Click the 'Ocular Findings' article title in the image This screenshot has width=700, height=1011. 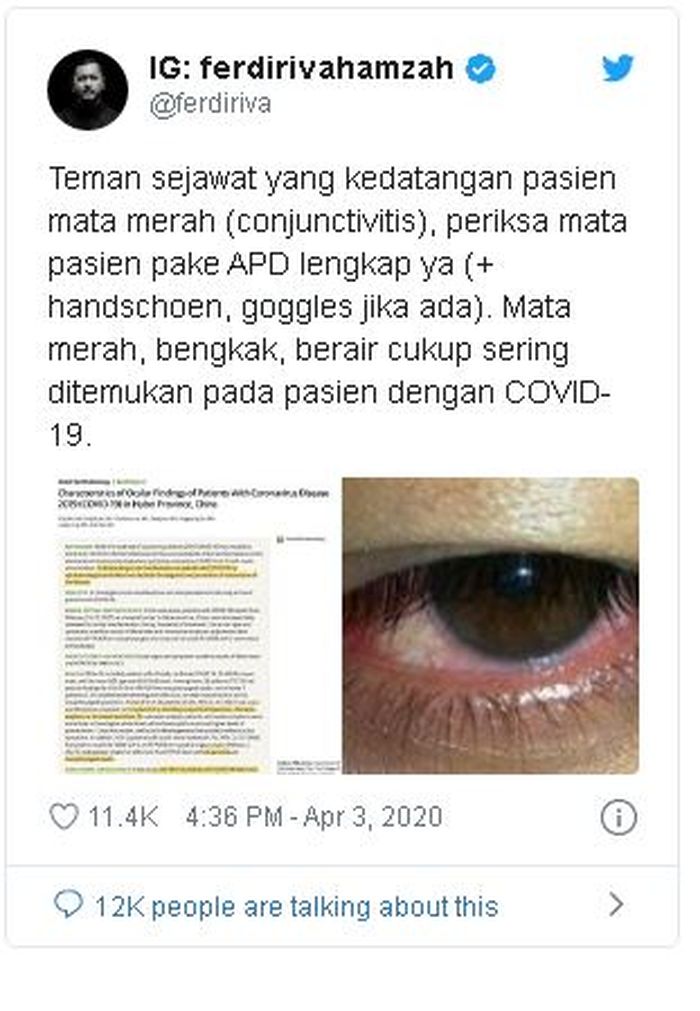tap(193, 498)
